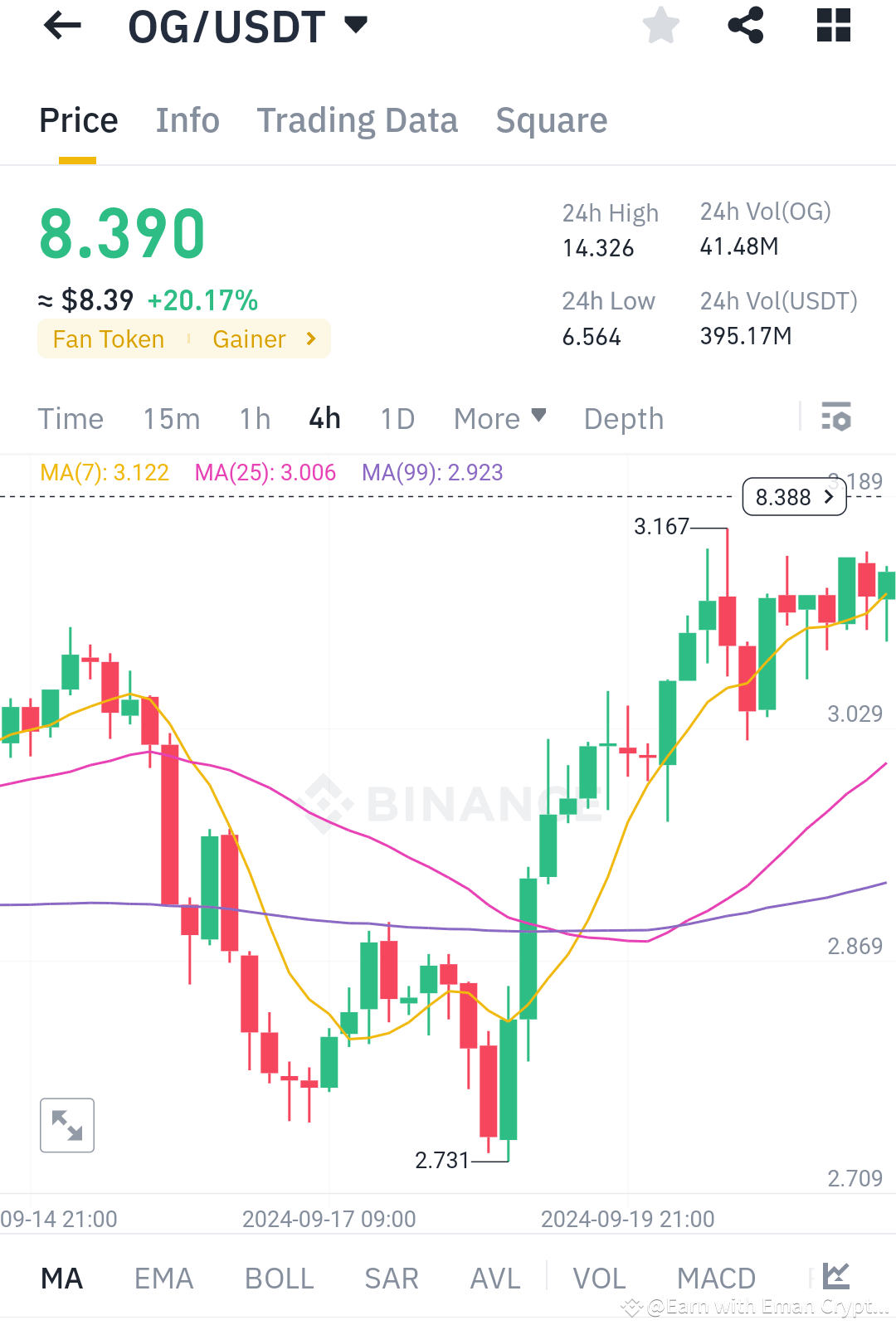This screenshot has width=896, height=1325.
Task: Expand the Fan Token Gainer chevron
Action: pos(309,339)
